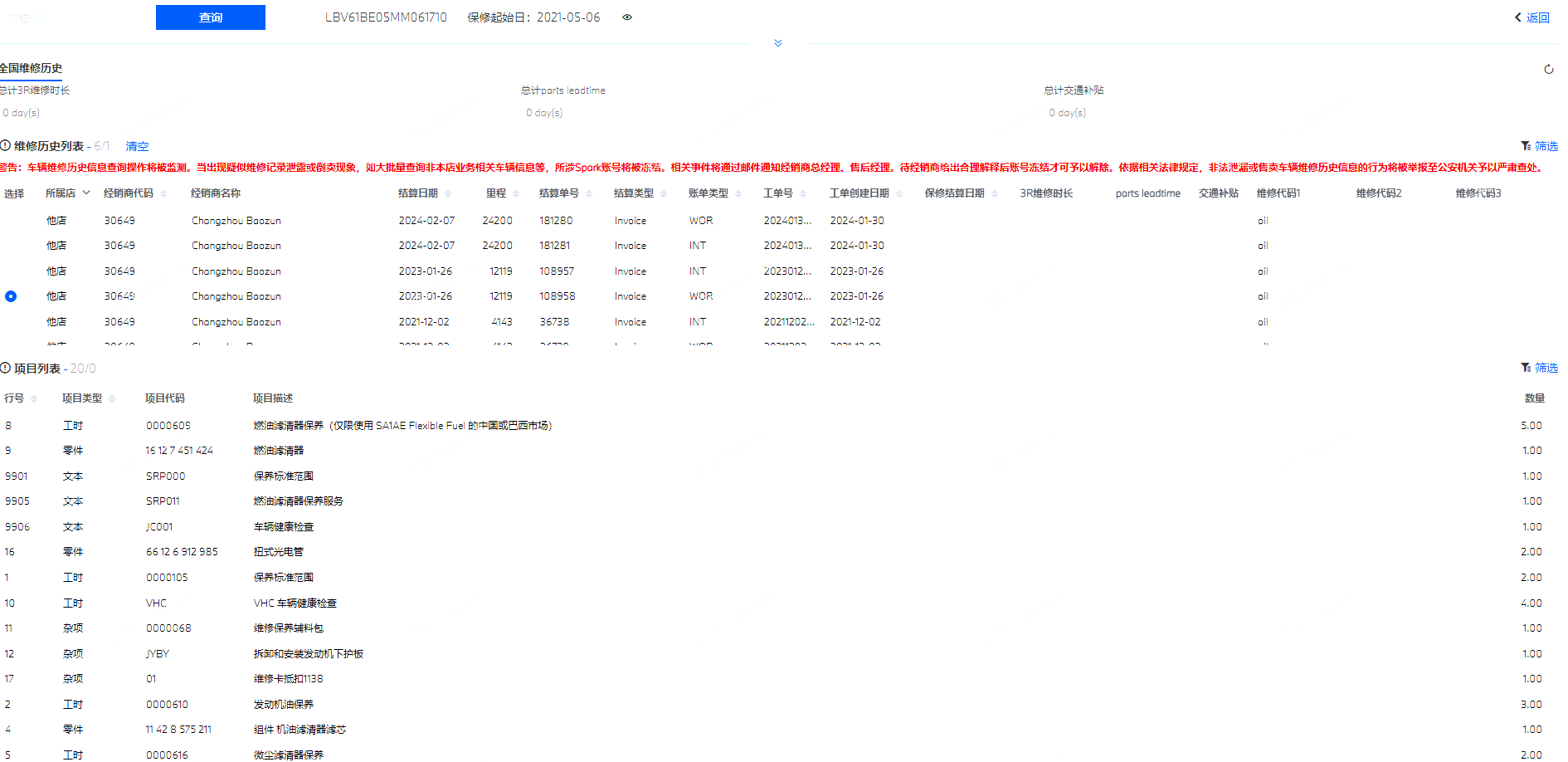Click the JC001 item code
This screenshot has height=762, width=1568.
click(x=159, y=527)
